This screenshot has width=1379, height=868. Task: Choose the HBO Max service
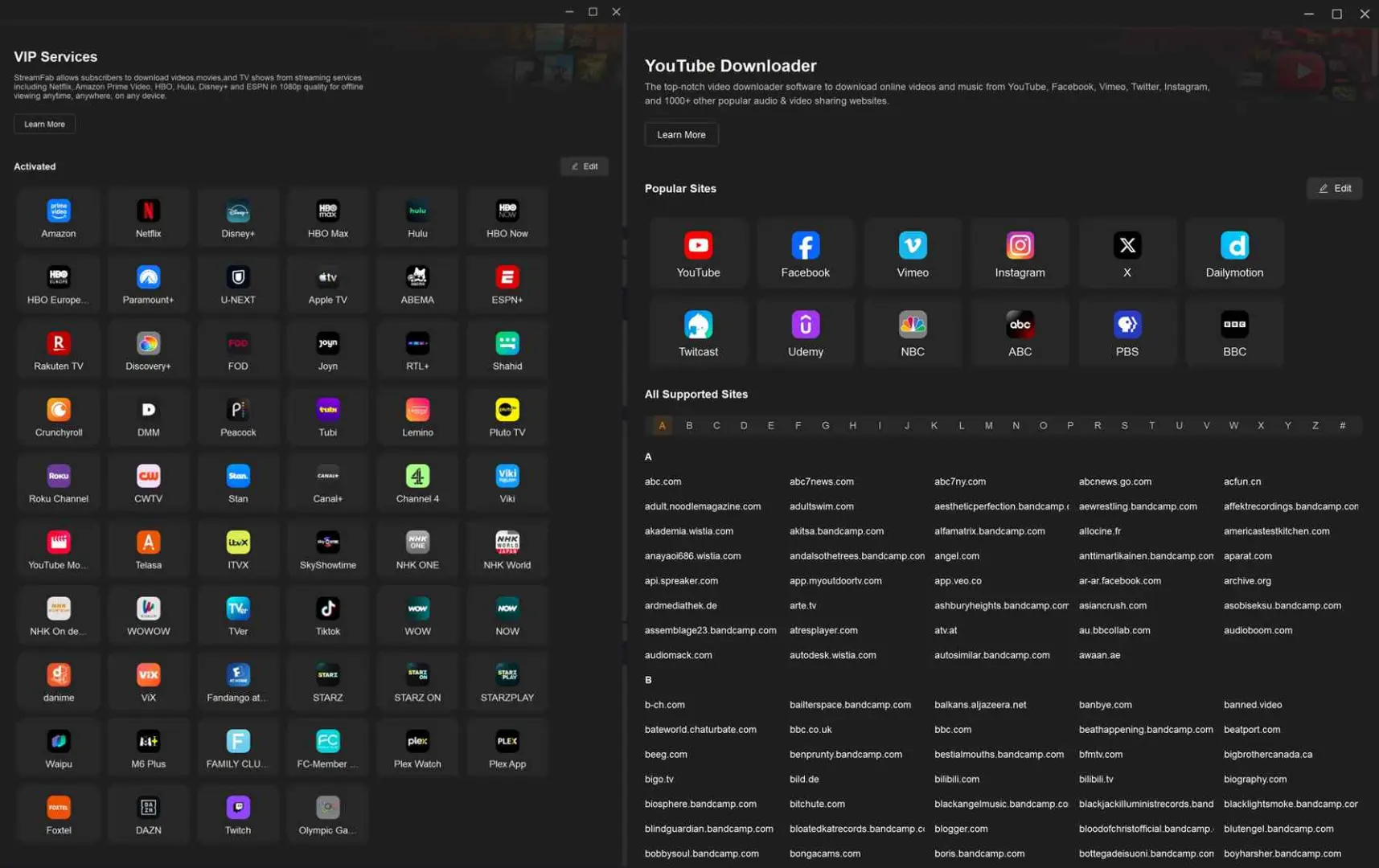coord(328,218)
